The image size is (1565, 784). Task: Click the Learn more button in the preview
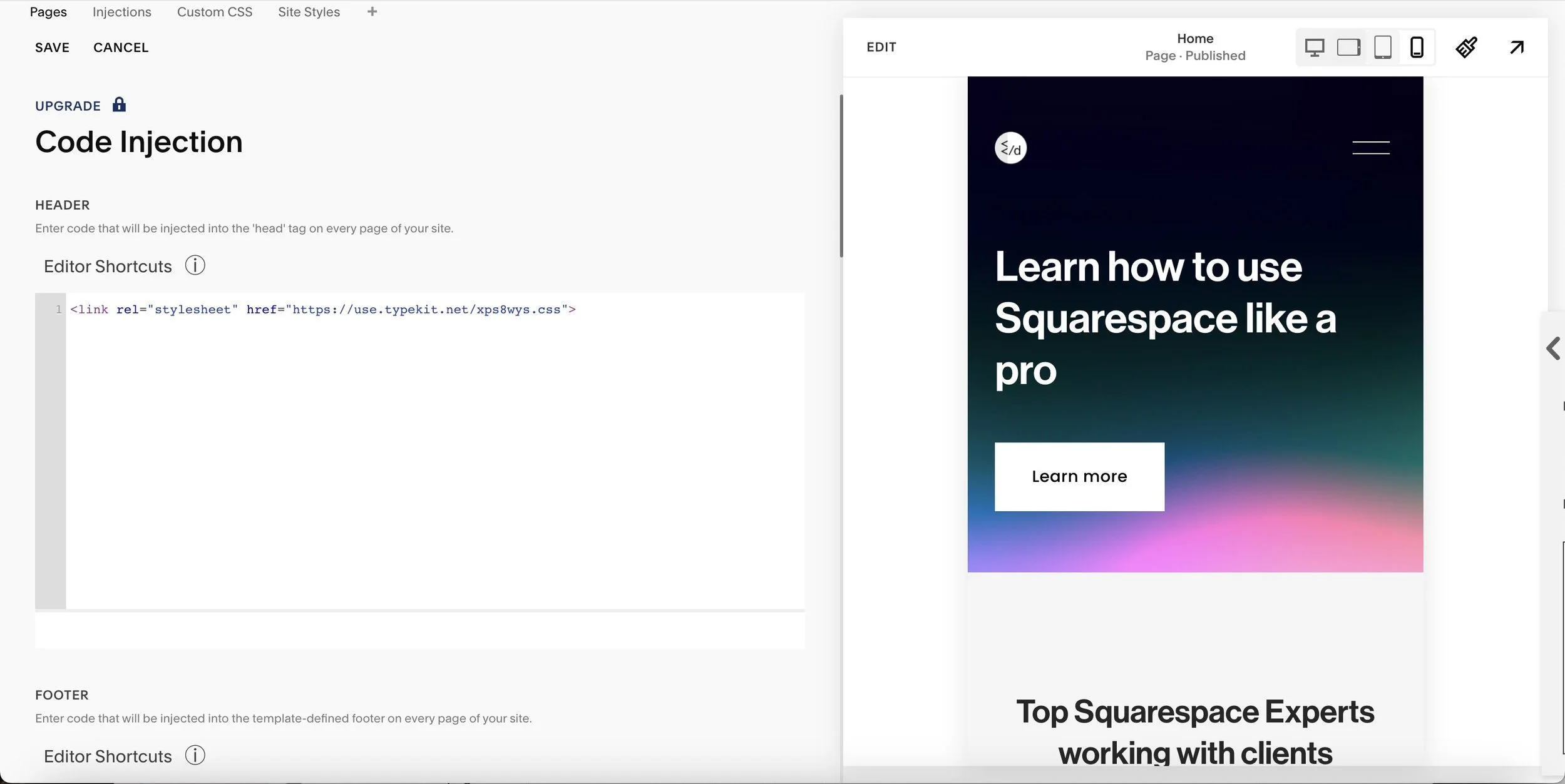coord(1079,476)
